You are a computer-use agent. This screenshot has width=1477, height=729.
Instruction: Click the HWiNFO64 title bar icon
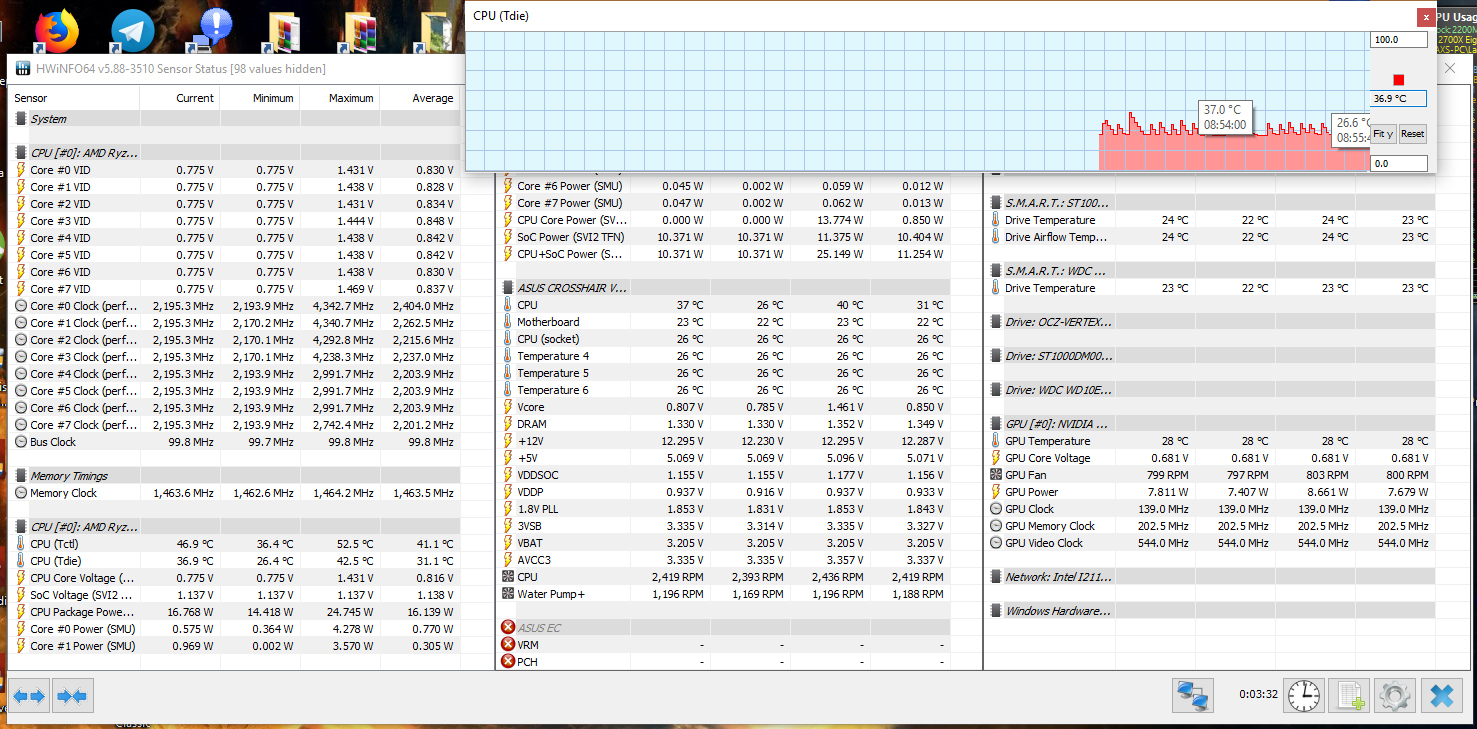coord(22,69)
